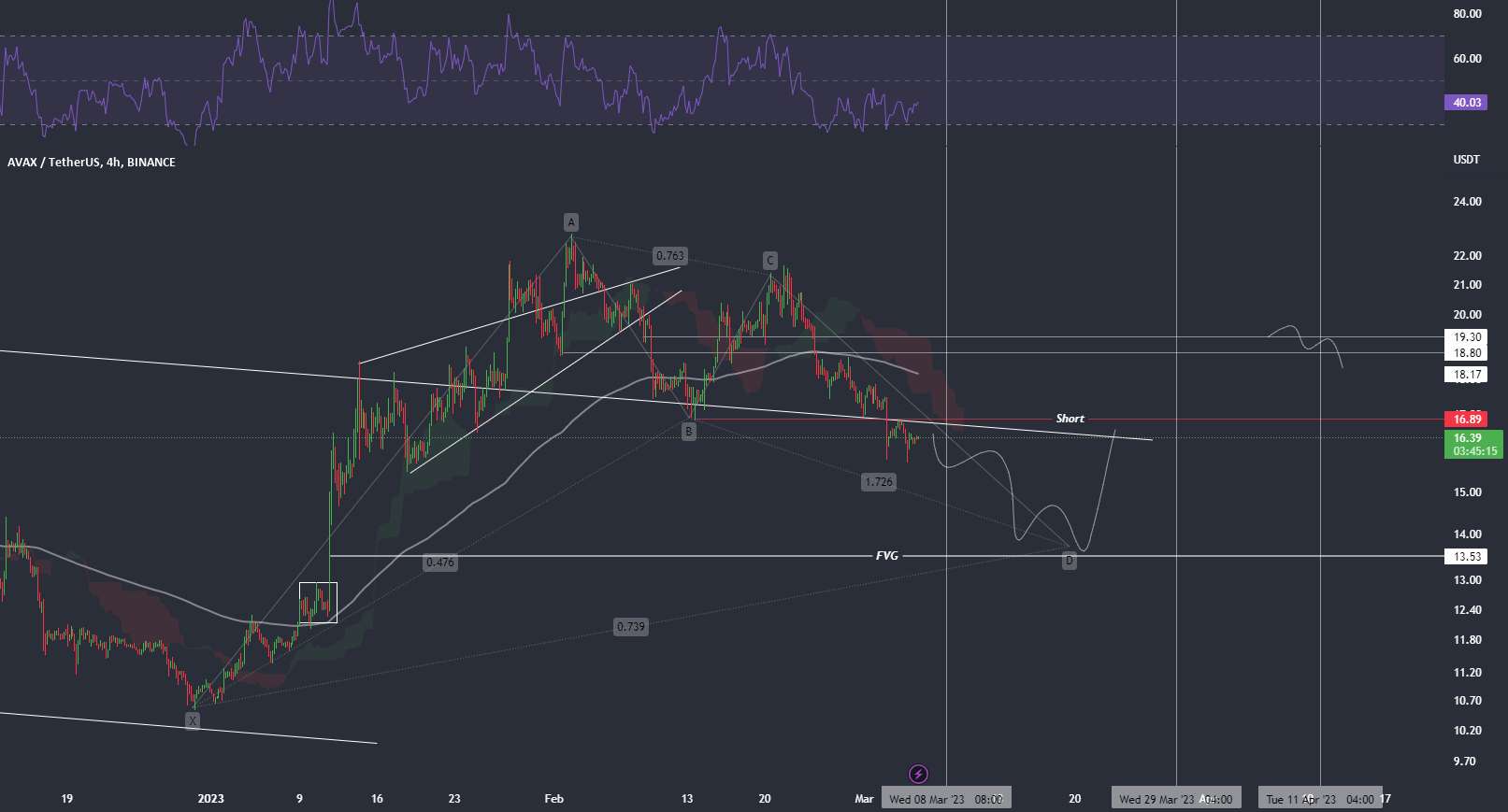Click the 18.17 price level label
1508x812 pixels.
pyautogui.click(x=1466, y=375)
